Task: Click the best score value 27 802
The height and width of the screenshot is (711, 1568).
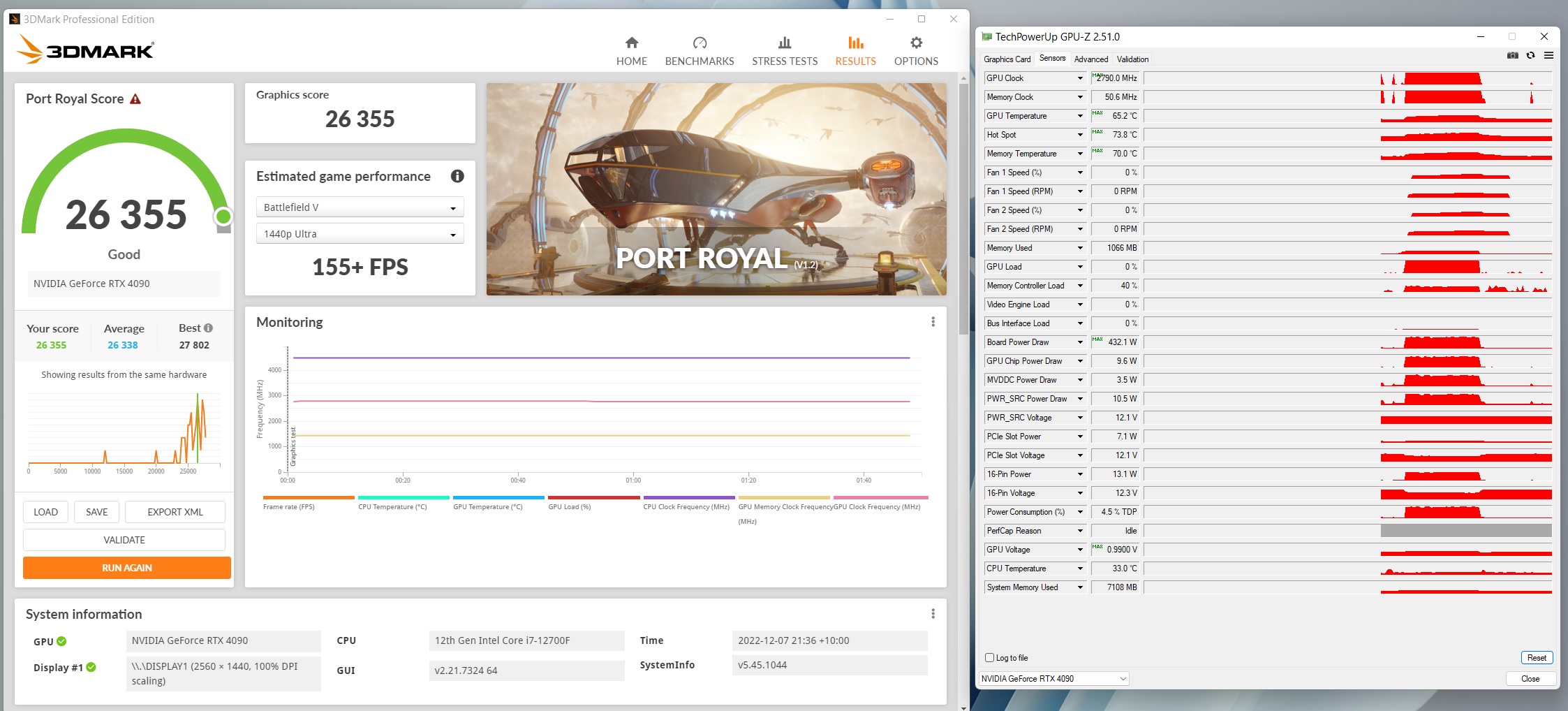Action: pos(194,345)
